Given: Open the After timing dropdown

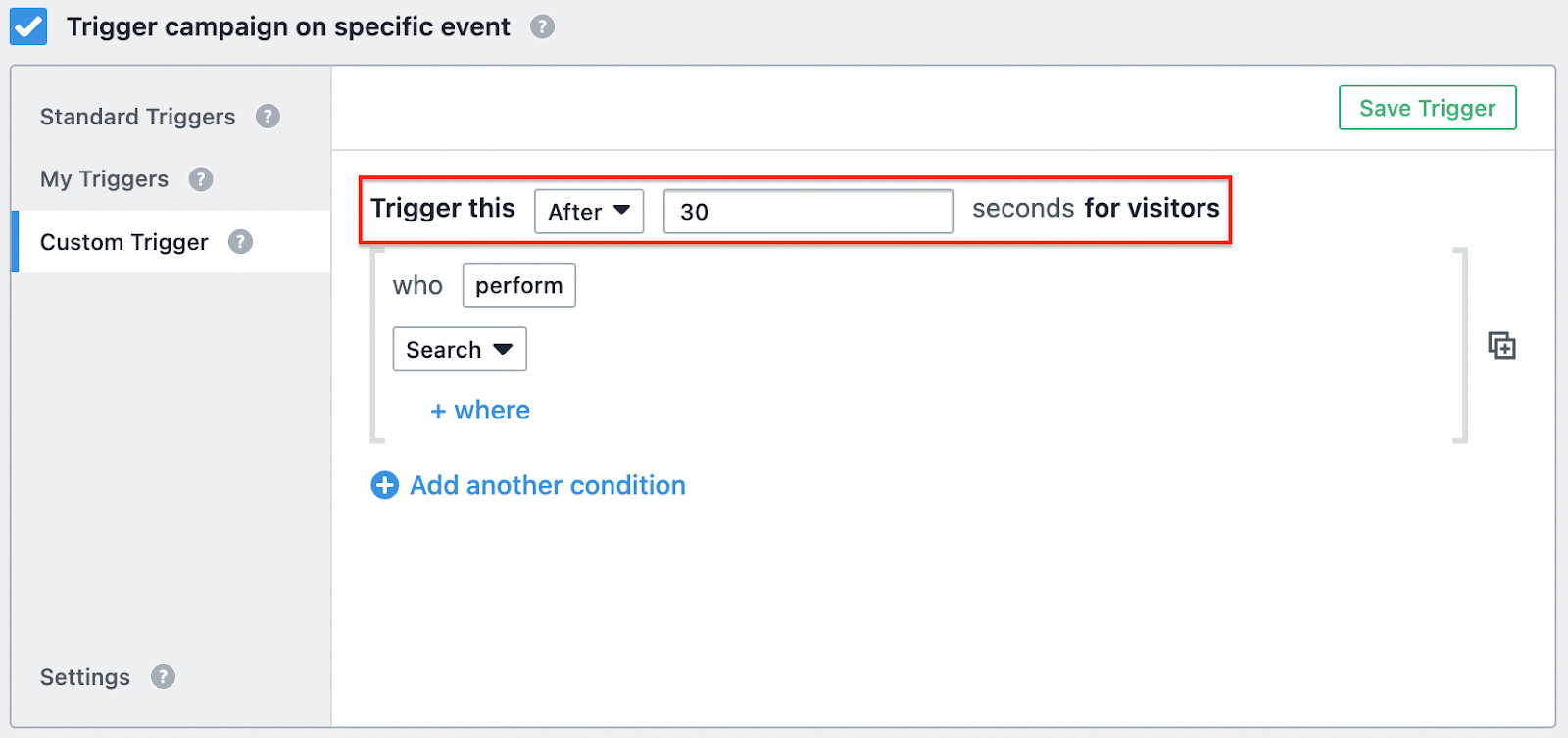Looking at the screenshot, I should coord(589,212).
